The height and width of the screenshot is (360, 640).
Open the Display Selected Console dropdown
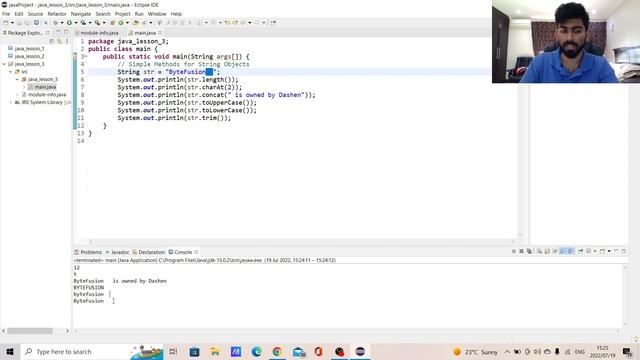[595, 251]
